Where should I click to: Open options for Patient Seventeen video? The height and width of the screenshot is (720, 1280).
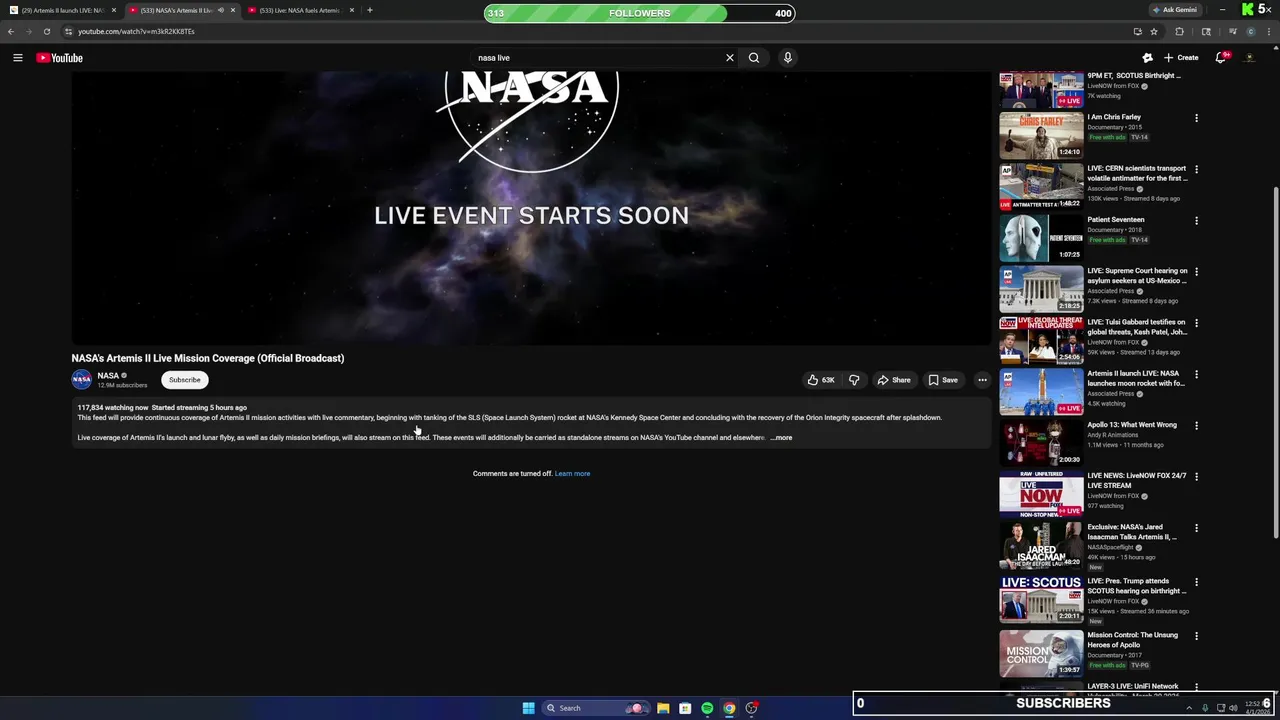[1196, 221]
